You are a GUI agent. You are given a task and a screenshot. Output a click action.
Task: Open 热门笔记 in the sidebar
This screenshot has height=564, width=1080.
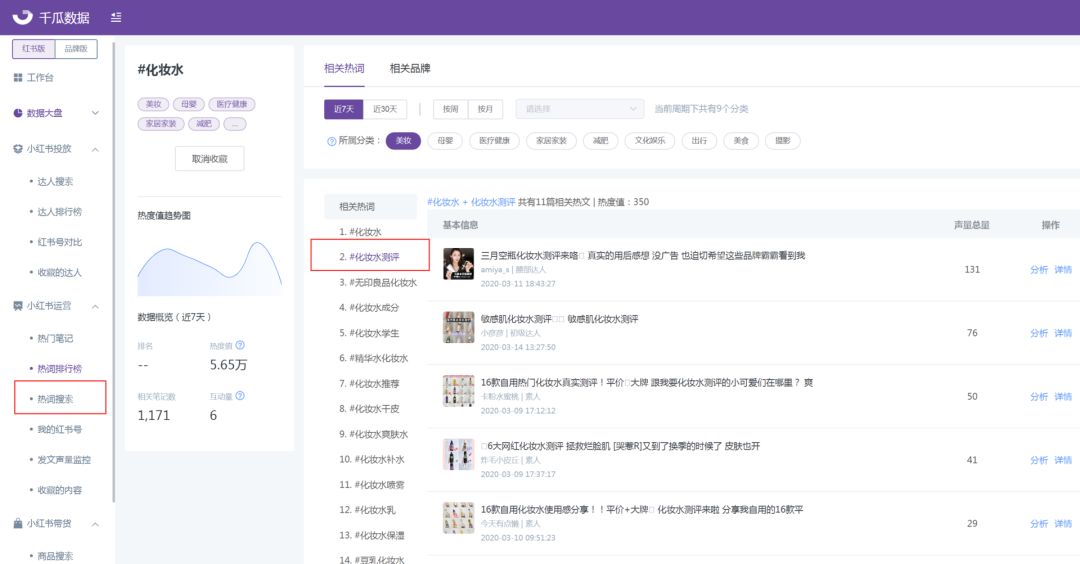point(55,339)
